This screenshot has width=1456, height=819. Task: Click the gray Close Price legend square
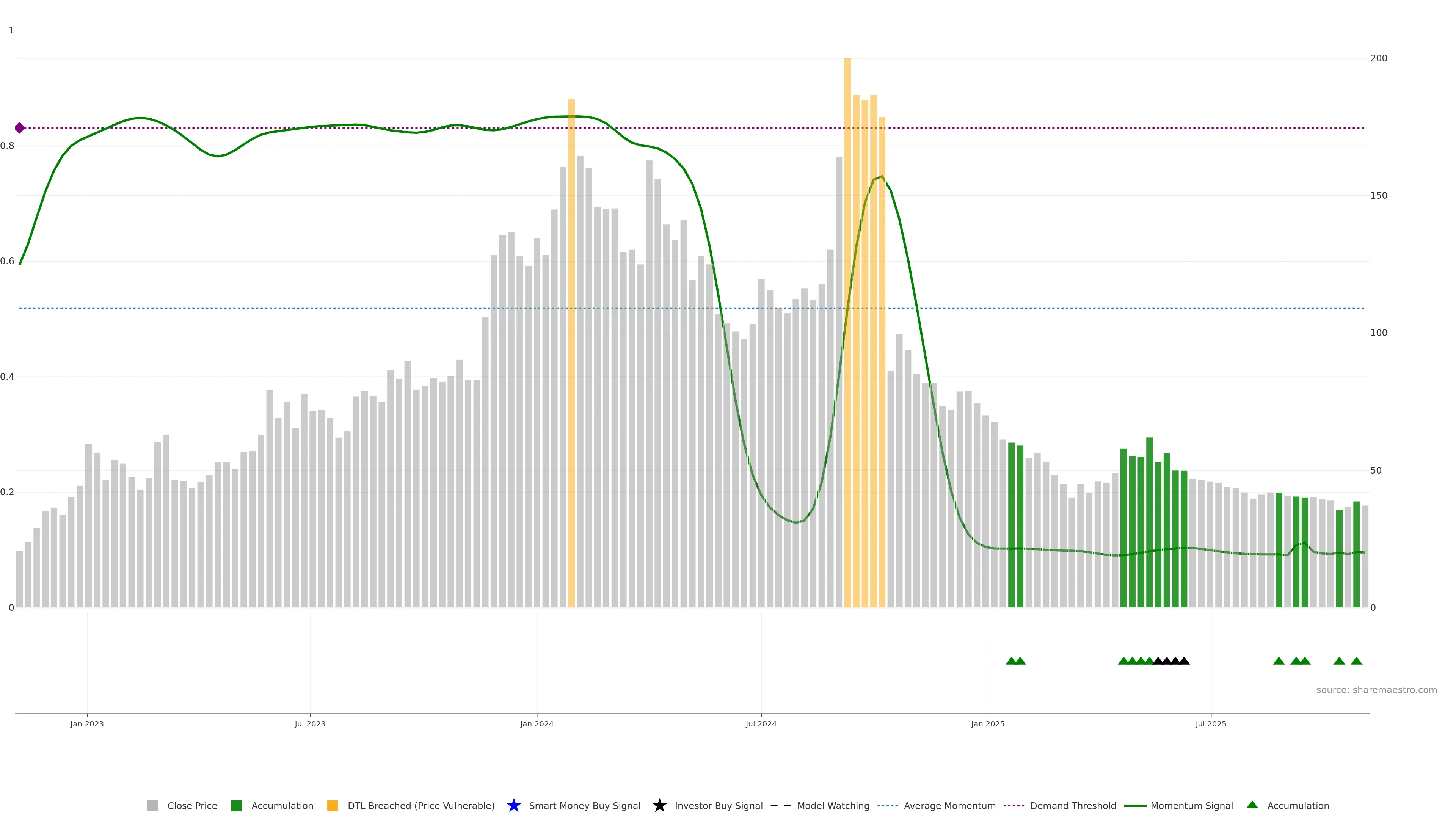[152, 805]
